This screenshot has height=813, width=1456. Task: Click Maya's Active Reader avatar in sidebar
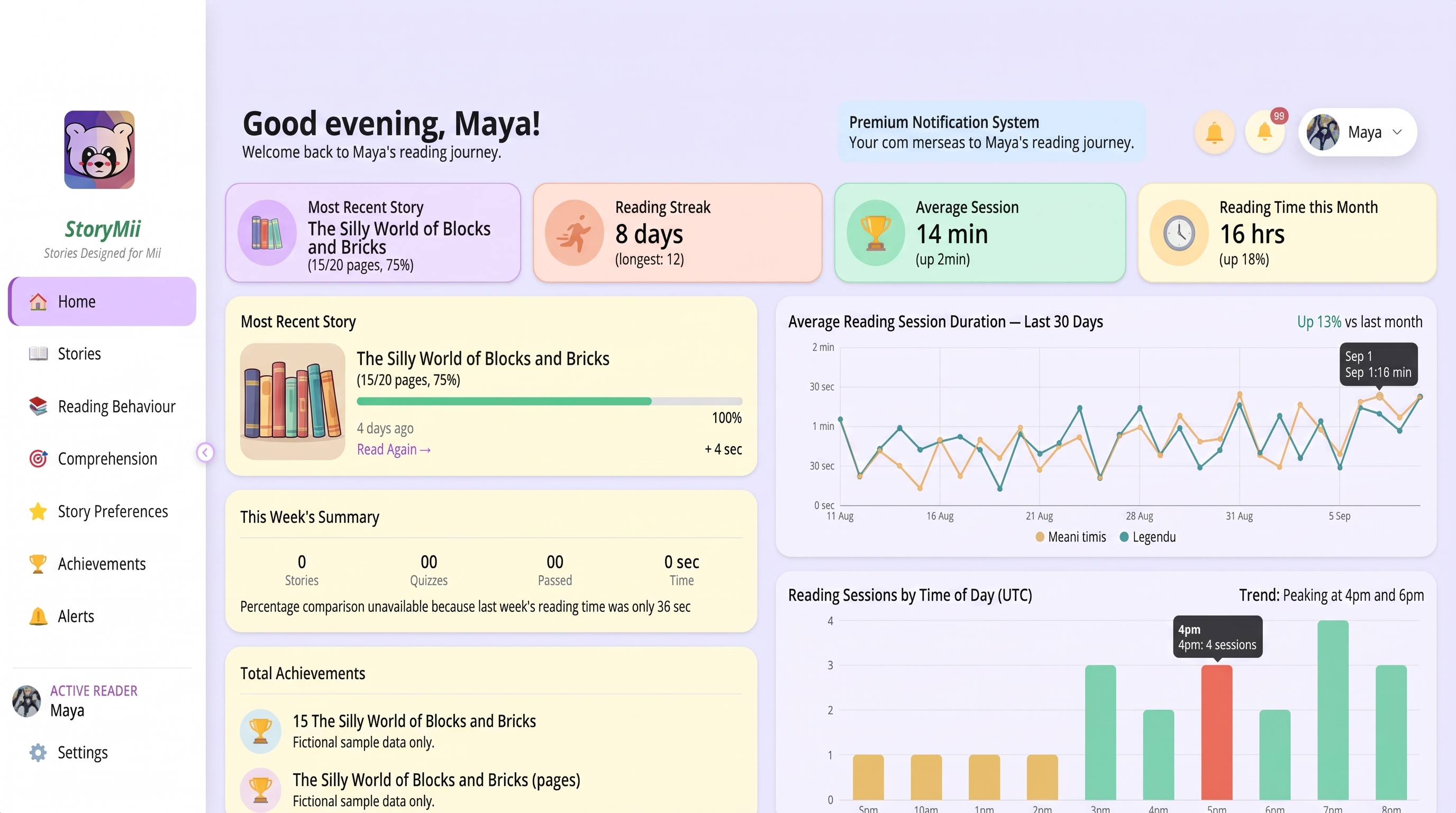pos(26,701)
